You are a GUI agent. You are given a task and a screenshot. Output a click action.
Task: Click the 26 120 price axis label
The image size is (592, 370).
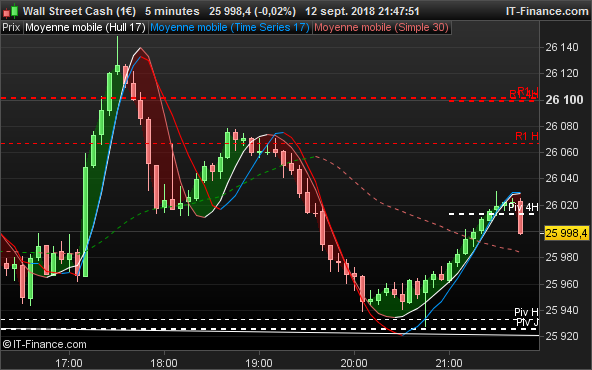pos(562,73)
